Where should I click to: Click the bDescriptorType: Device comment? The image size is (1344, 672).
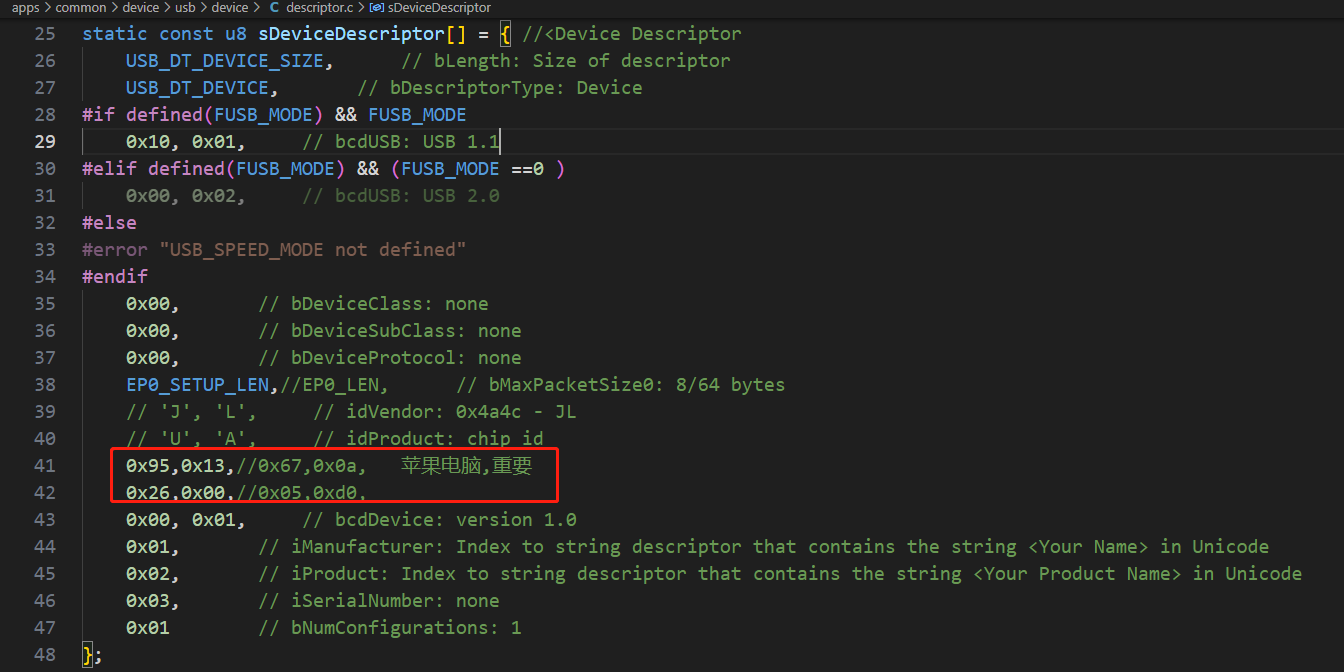pyautogui.click(x=500, y=88)
